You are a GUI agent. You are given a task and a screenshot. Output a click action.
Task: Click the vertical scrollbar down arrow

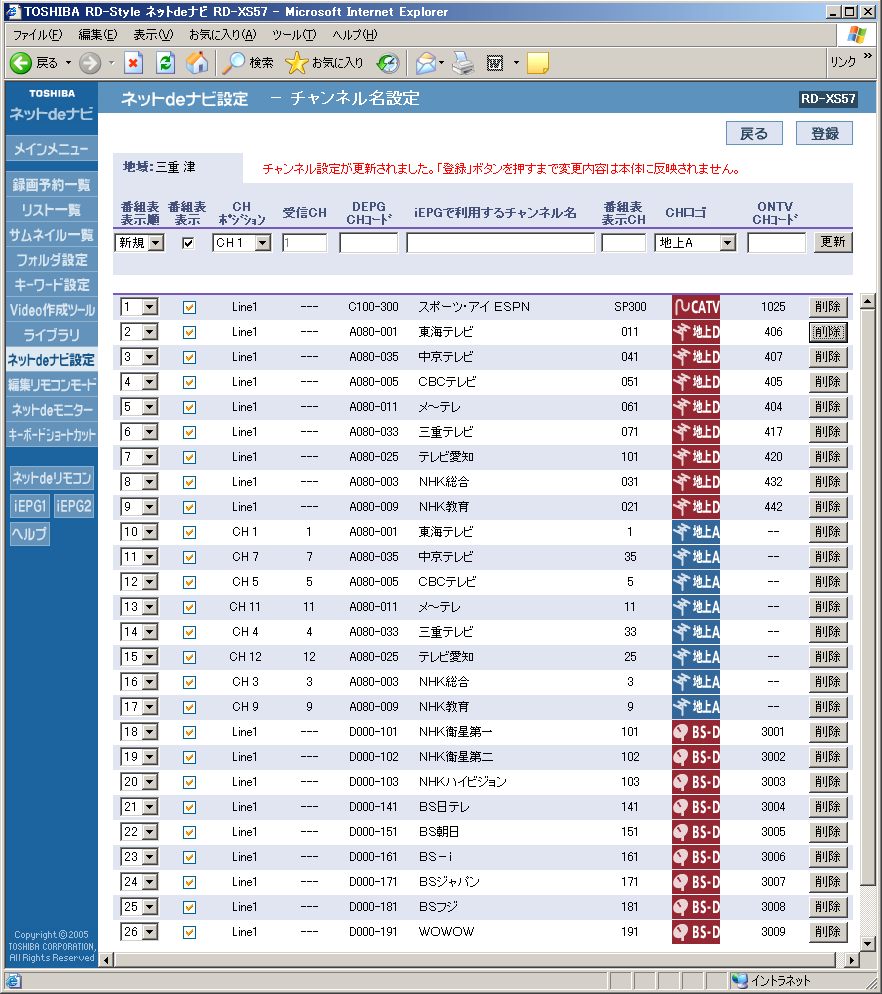pos(867,943)
